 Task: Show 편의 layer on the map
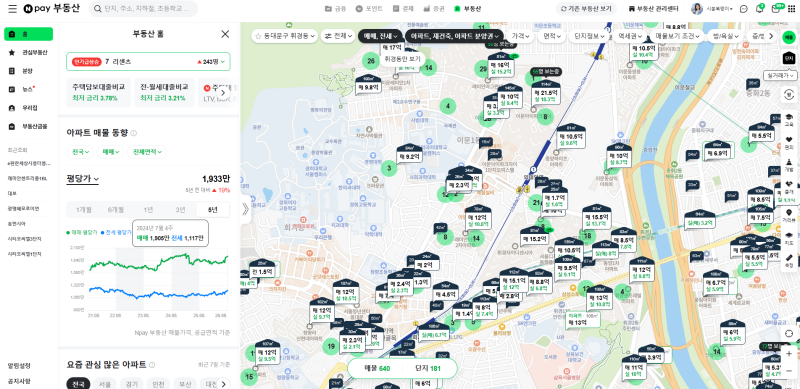click(789, 142)
